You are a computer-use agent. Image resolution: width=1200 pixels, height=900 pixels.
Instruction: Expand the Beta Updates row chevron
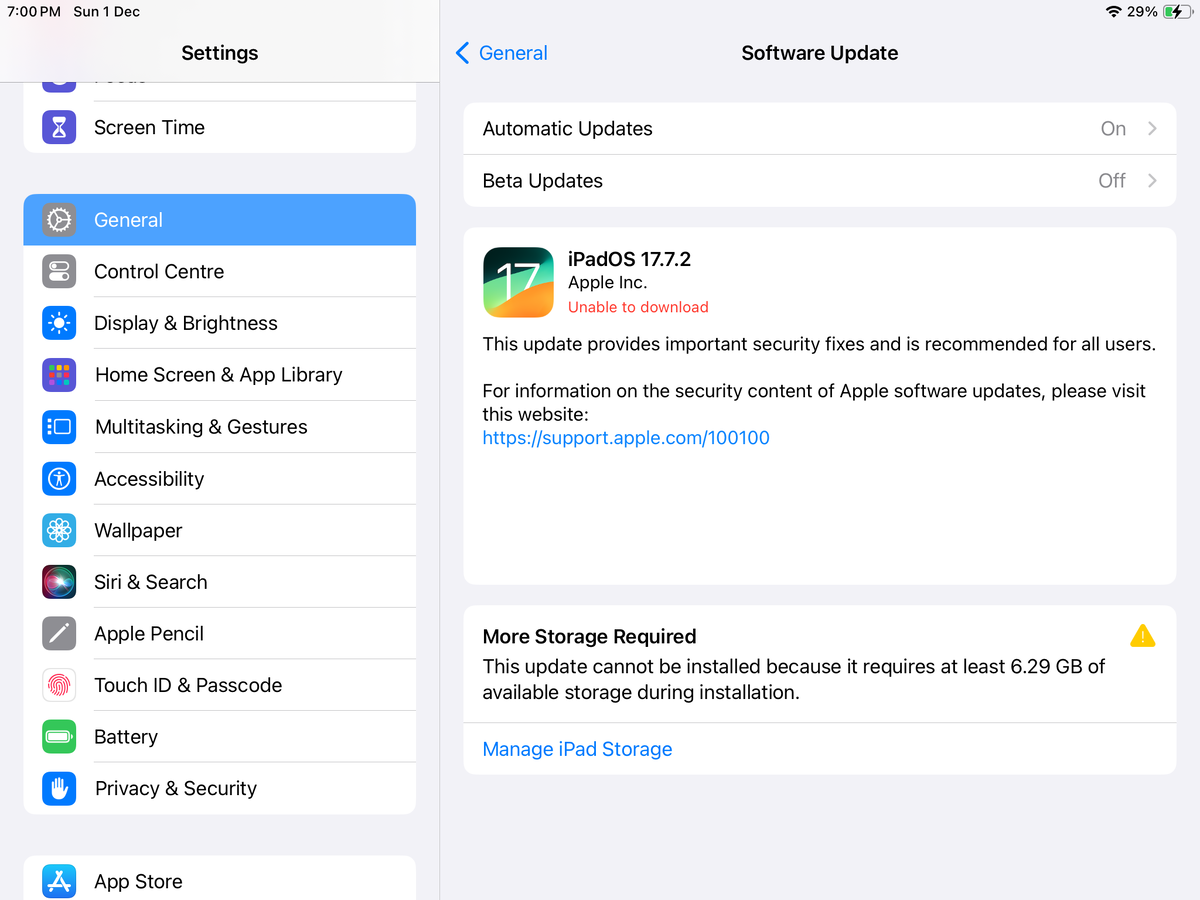tap(1152, 180)
